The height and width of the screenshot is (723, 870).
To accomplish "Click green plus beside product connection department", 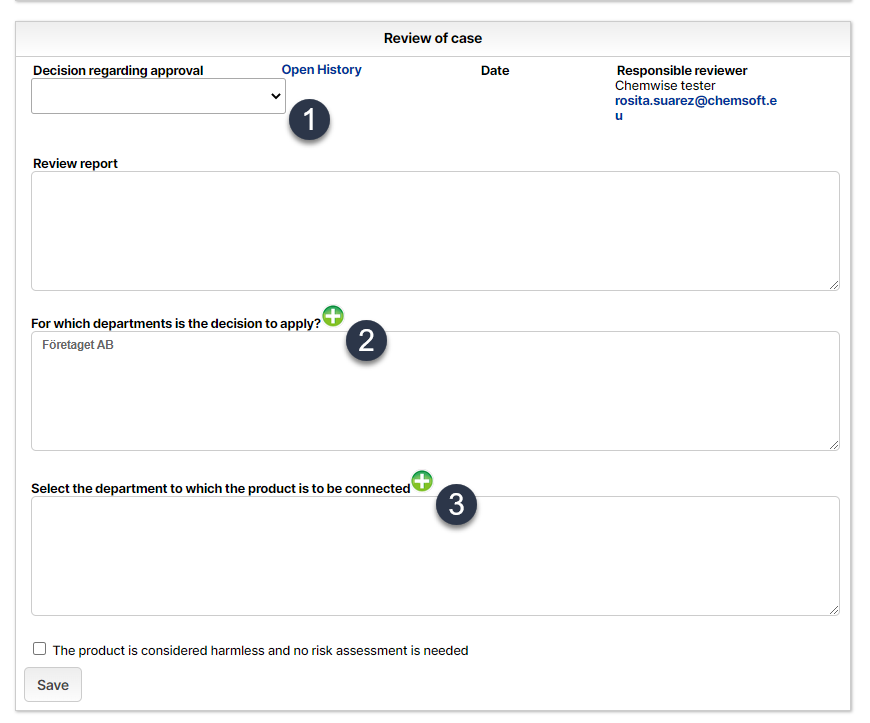I will (422, 481).
